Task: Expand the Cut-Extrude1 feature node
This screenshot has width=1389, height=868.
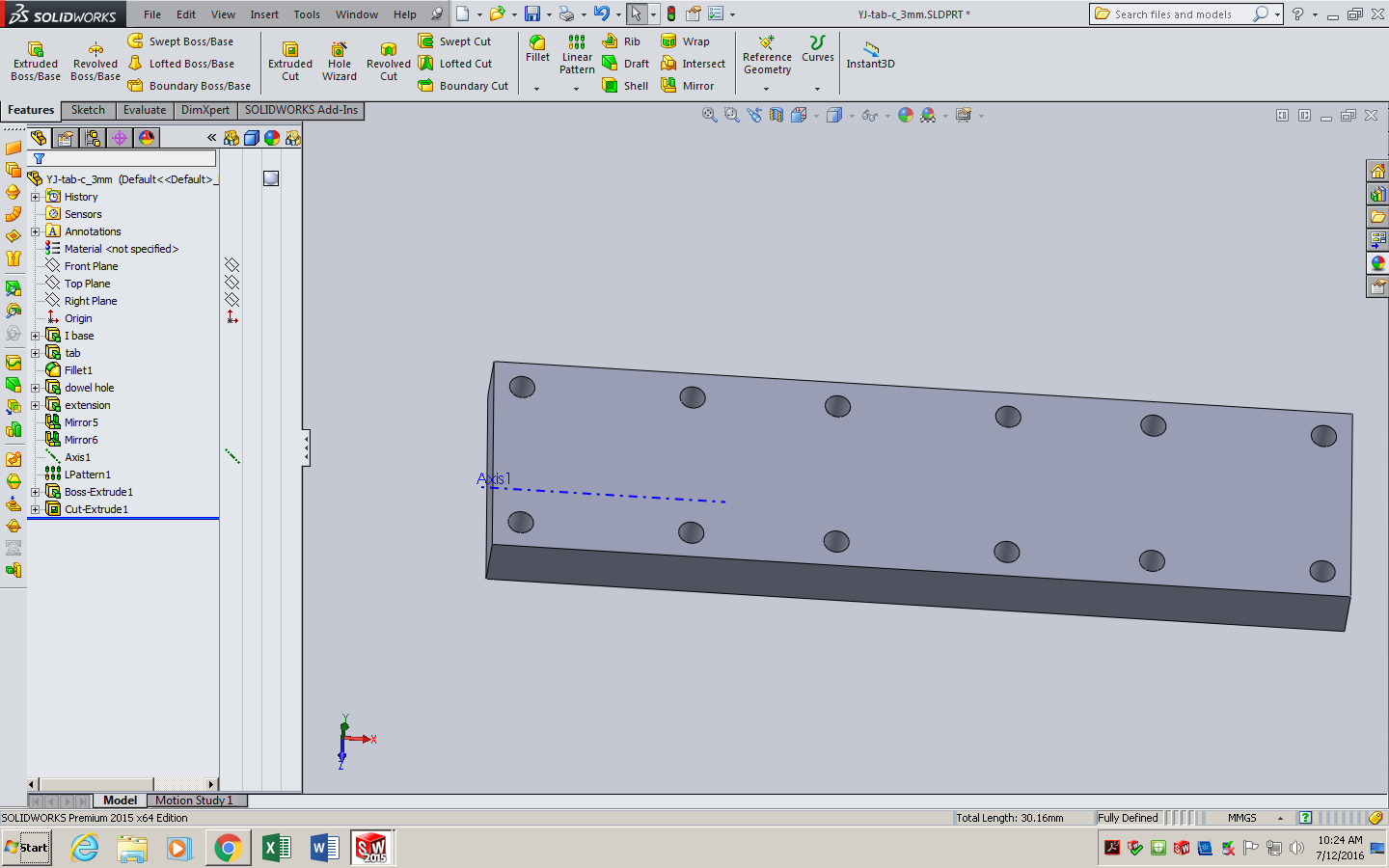Action: tap(35, 509)
